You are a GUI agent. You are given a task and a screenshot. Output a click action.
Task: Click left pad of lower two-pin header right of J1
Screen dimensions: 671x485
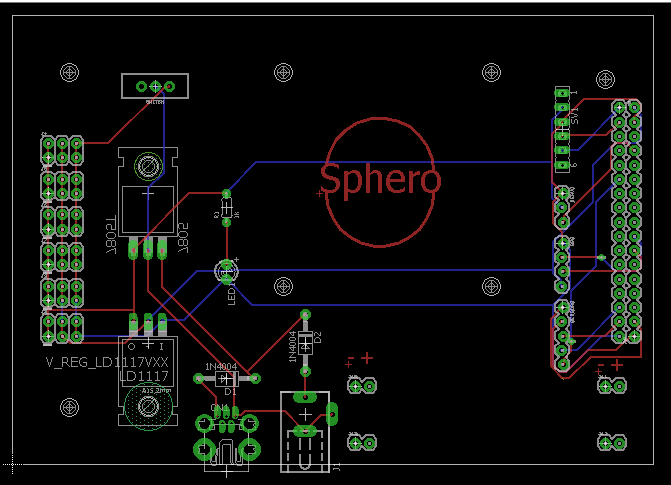355,443
